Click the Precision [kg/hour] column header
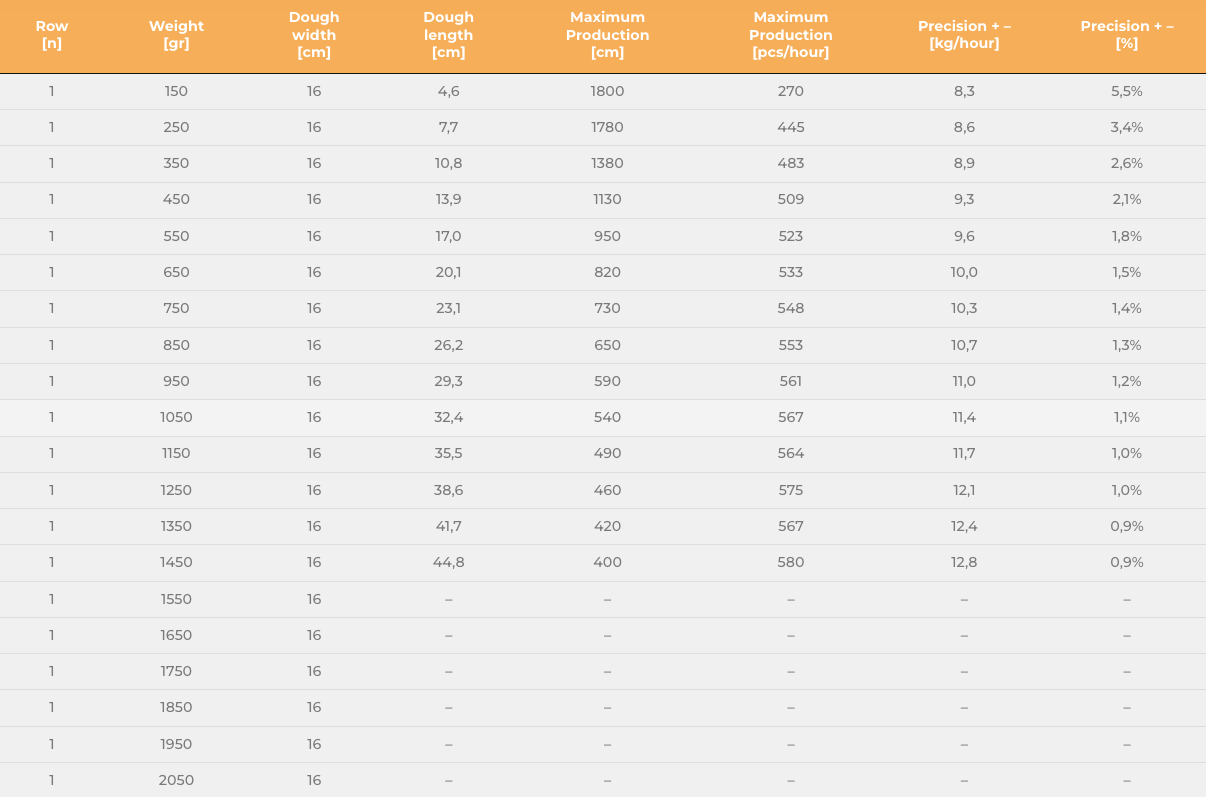Image resolution: width=1206 pixels, height=797 pixels. (x=964, y=35)
